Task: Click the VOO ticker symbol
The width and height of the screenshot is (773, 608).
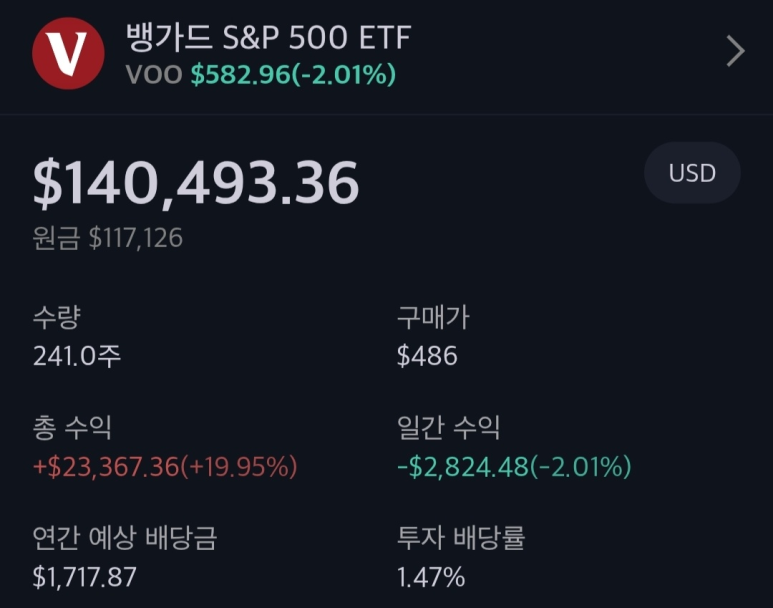Action: tap(154, 74)
